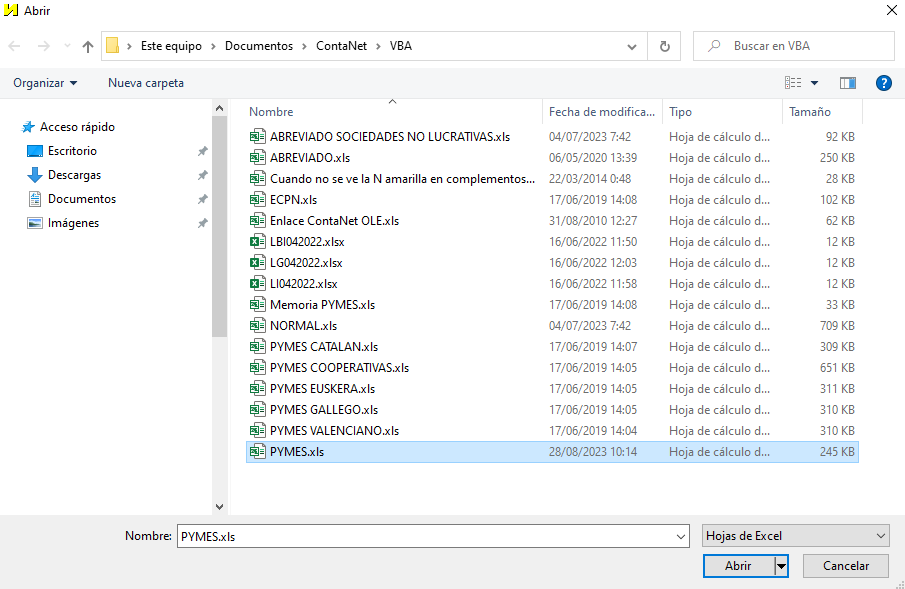The width and height of the screenshot is (905, 589).
Task: Sort files by Nombre column
Action: (x=271, y=112)
